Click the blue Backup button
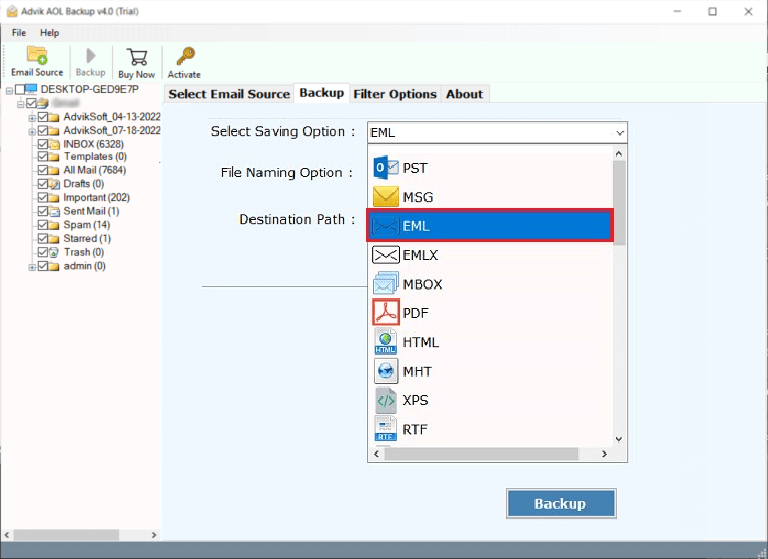 click(x=561, y=504)
